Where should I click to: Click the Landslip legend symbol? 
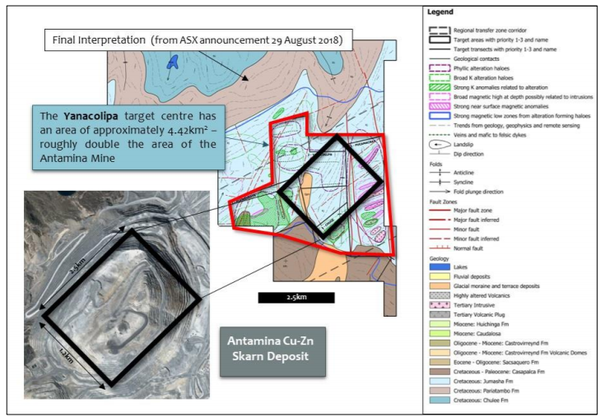pyautogui.click(x=439, y=145)
